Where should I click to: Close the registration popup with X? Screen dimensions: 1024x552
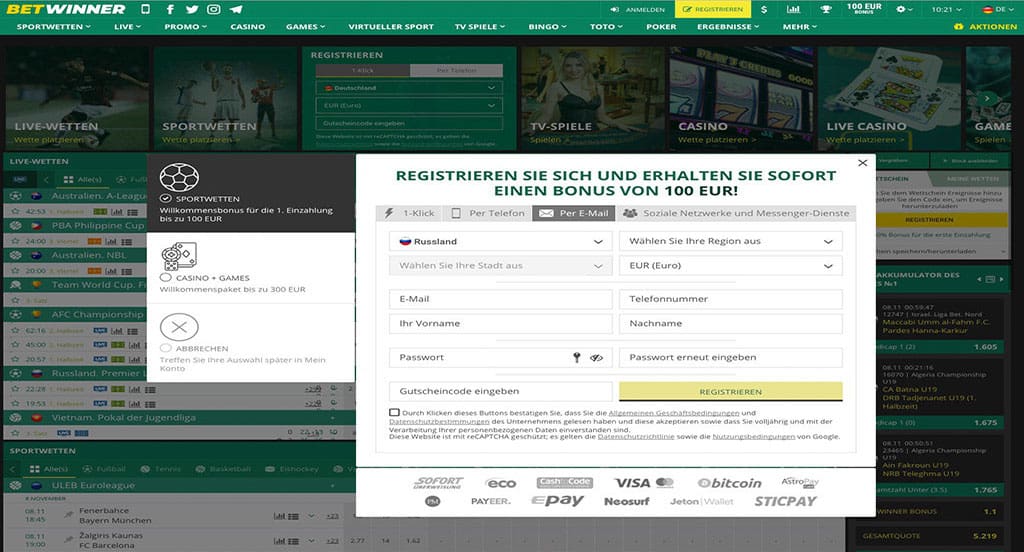point(863,163)
